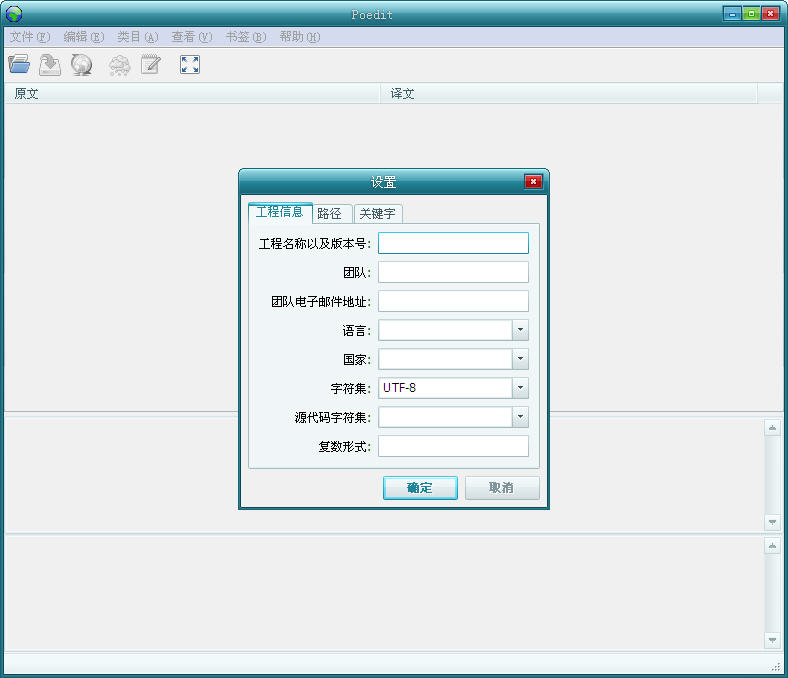
Task: Click the update catalog globe icon
Action: (81, 65)
